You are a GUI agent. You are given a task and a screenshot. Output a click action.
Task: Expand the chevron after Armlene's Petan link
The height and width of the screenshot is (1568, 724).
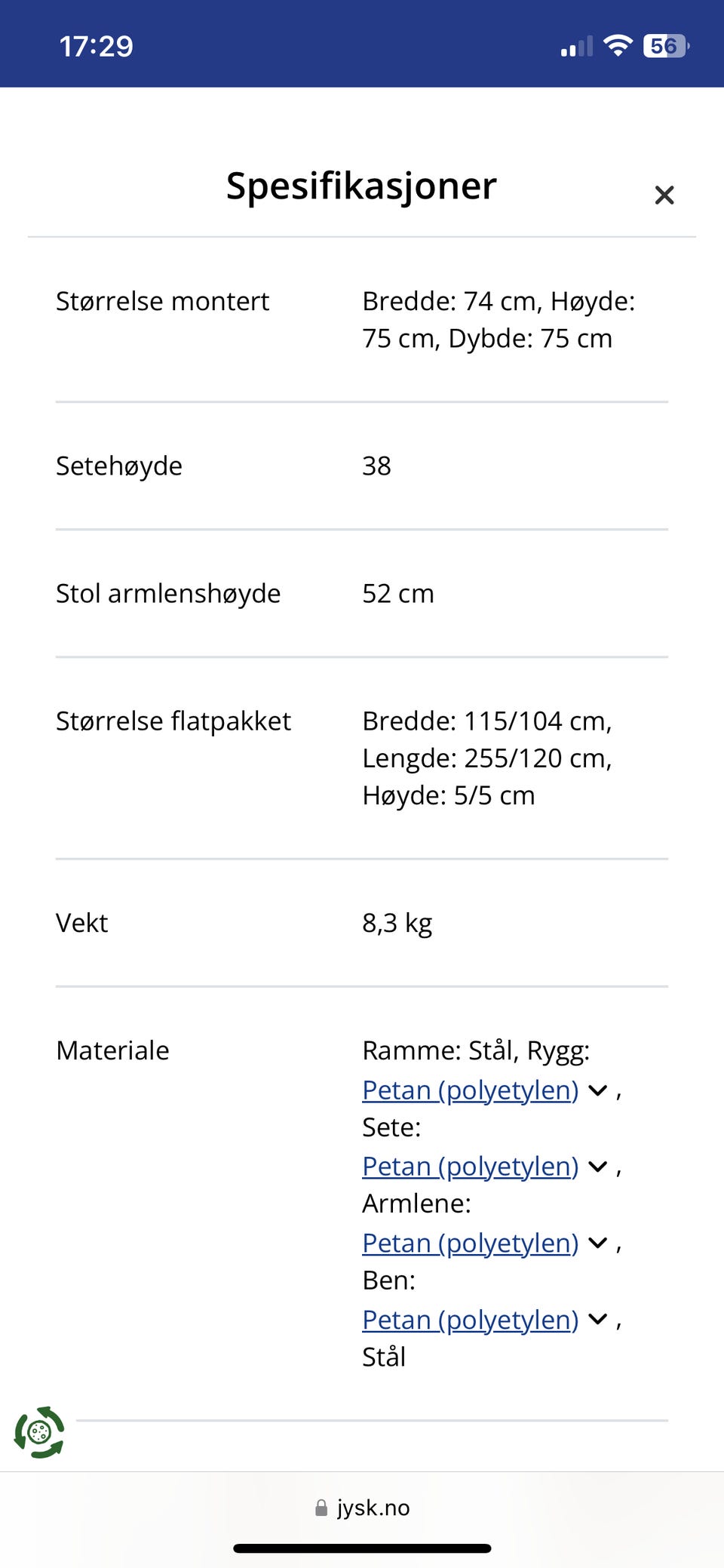(x=598, y=1244)
